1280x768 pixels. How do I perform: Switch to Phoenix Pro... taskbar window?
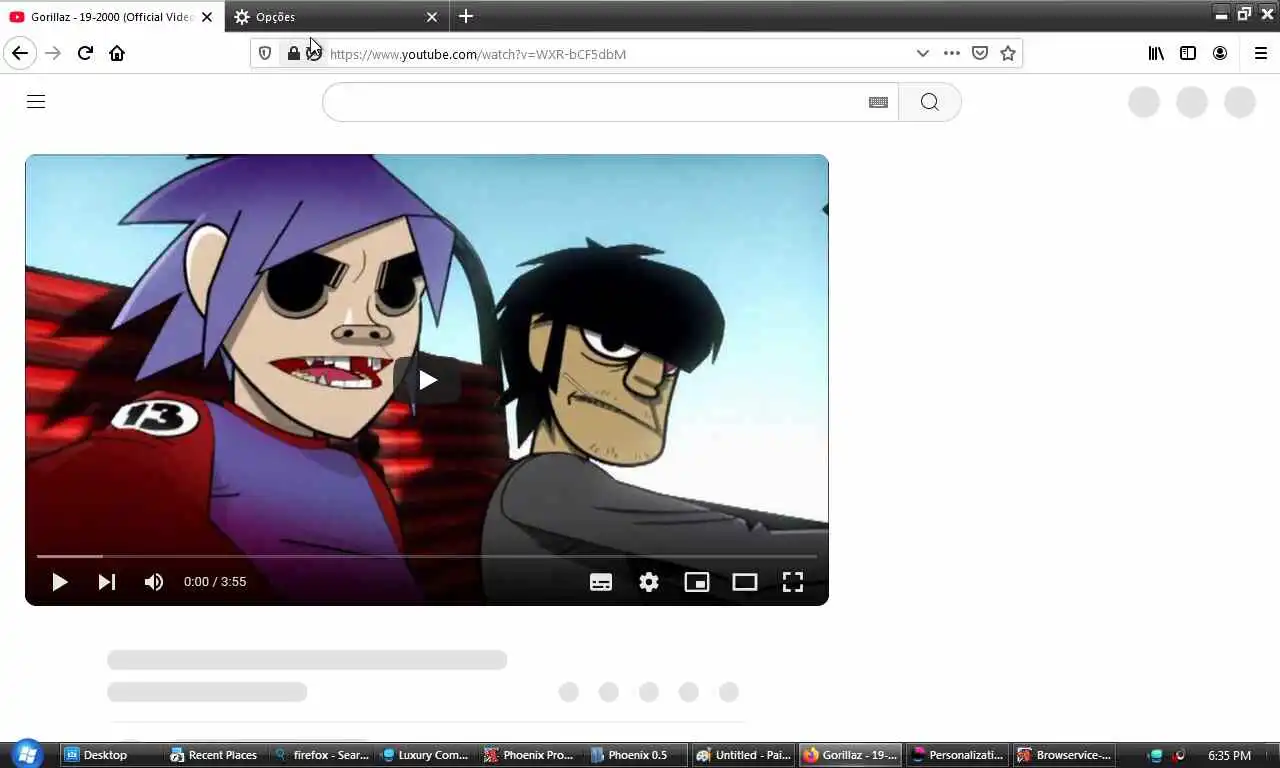click(x=531, y=755)
